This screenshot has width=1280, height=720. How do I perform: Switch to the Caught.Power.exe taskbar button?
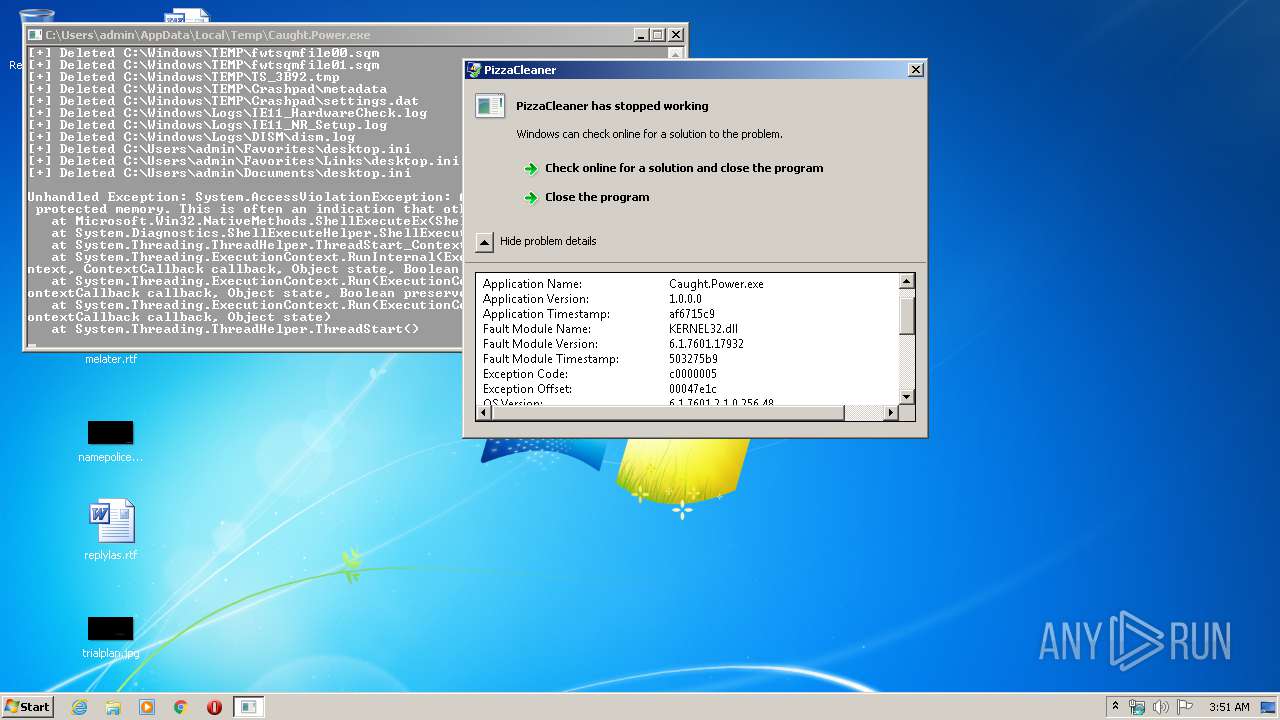[x=249, y=707]
